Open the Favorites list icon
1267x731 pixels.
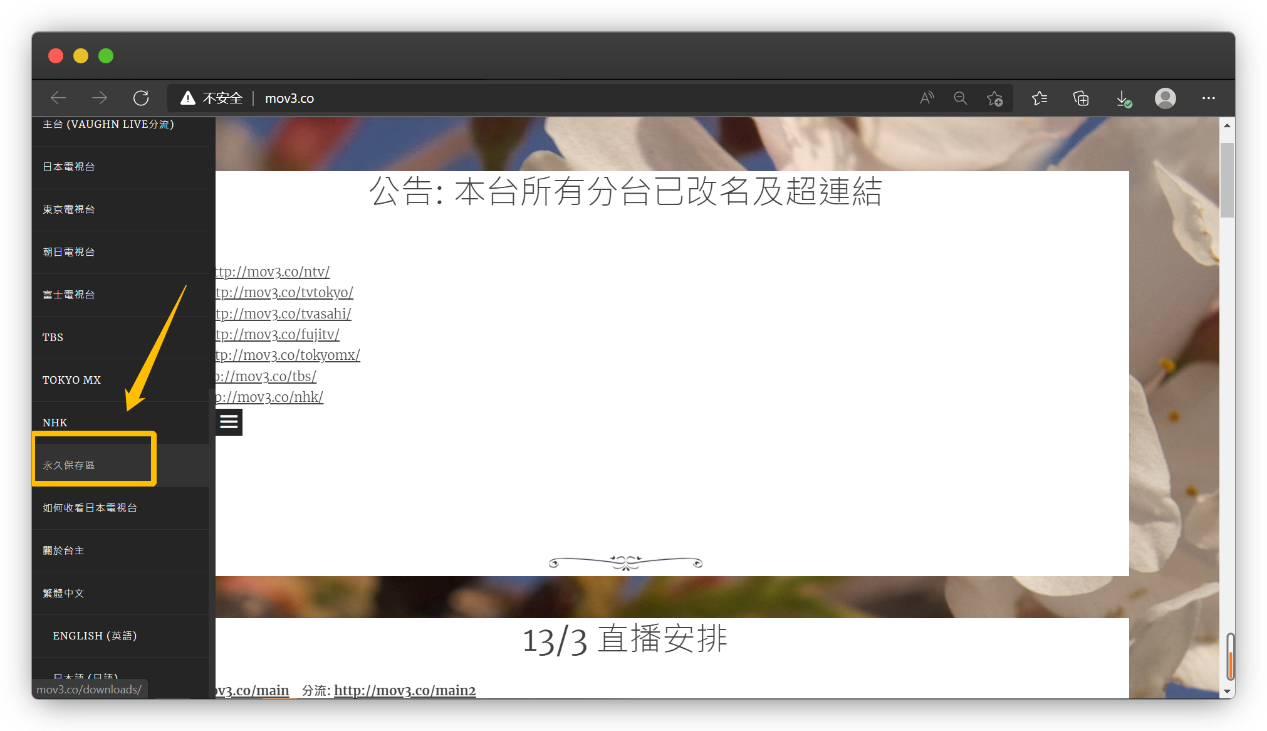[1039, 98]
